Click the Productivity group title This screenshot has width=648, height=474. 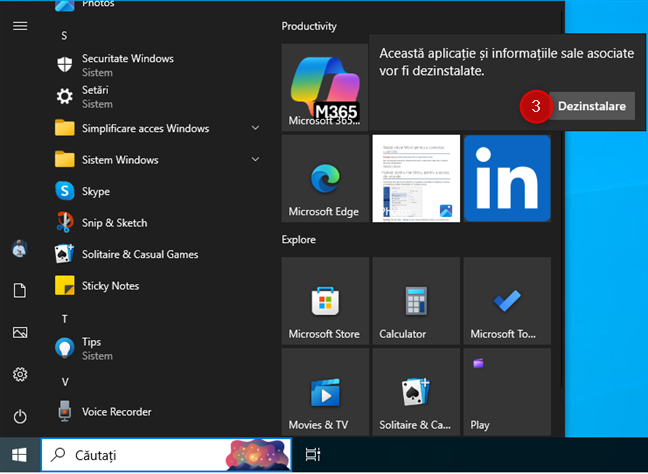[x=309, y=26]
